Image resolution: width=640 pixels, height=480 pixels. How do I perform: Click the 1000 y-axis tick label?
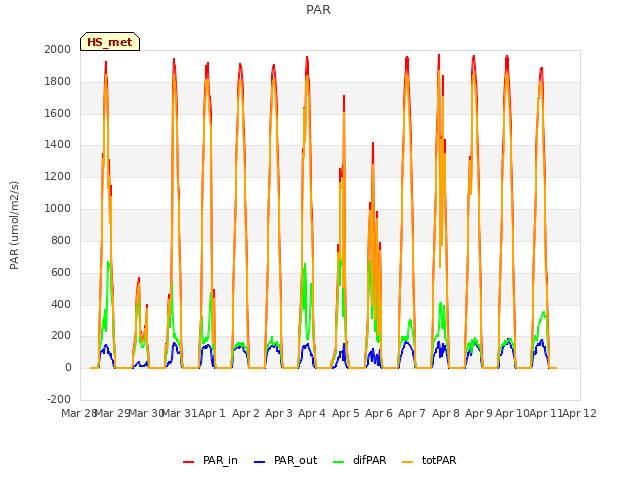coord(58,209)
